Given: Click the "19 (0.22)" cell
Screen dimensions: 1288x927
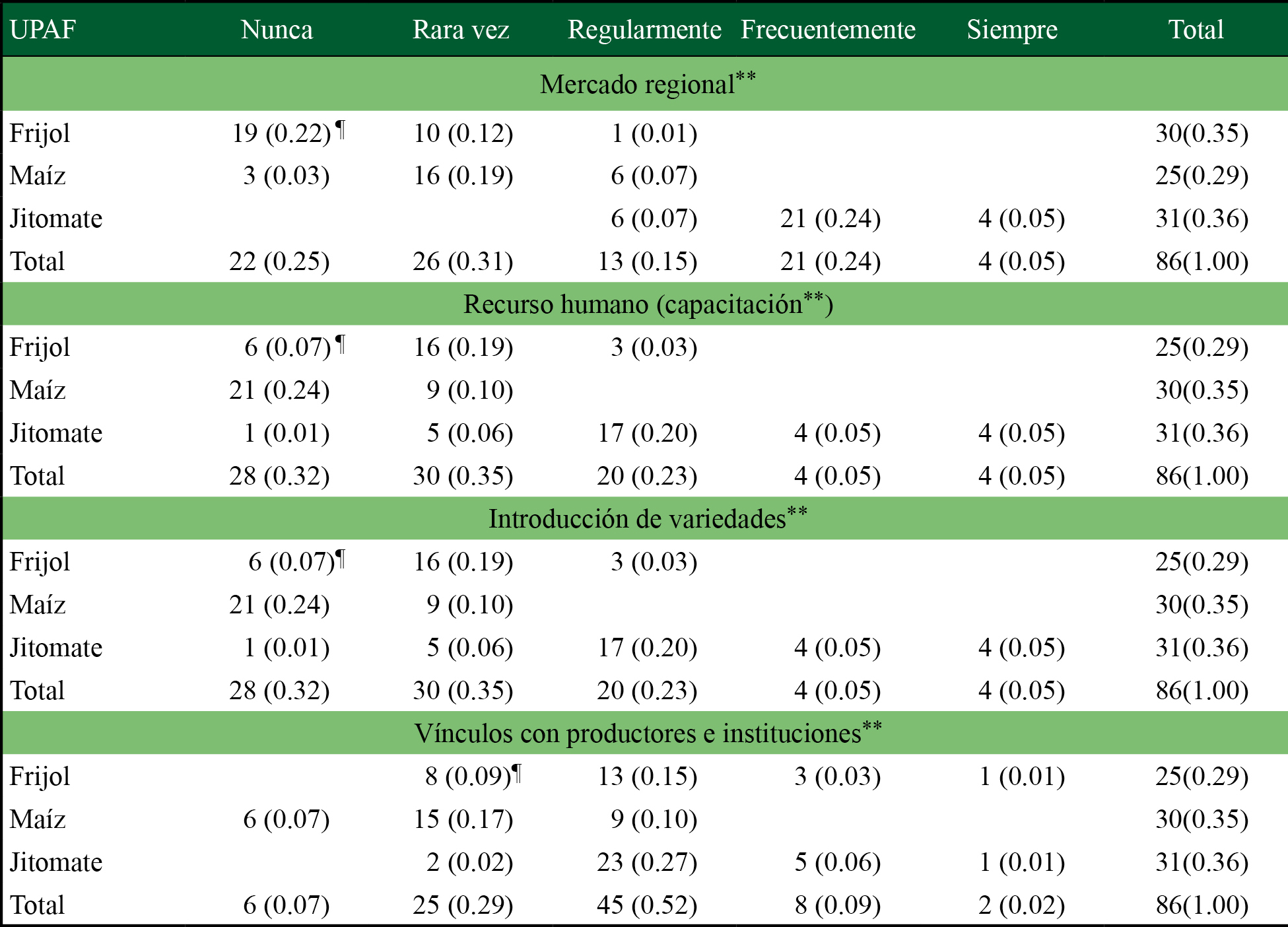Looking at the screenshot, I should pyautogui.click(x=281, y=133).
